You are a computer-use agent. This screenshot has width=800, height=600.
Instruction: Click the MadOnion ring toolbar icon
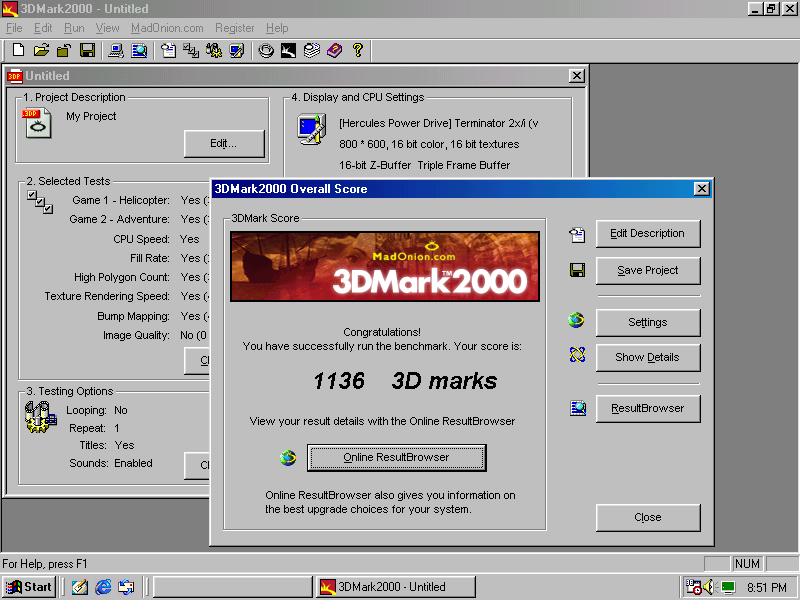(x=266, y=50)
